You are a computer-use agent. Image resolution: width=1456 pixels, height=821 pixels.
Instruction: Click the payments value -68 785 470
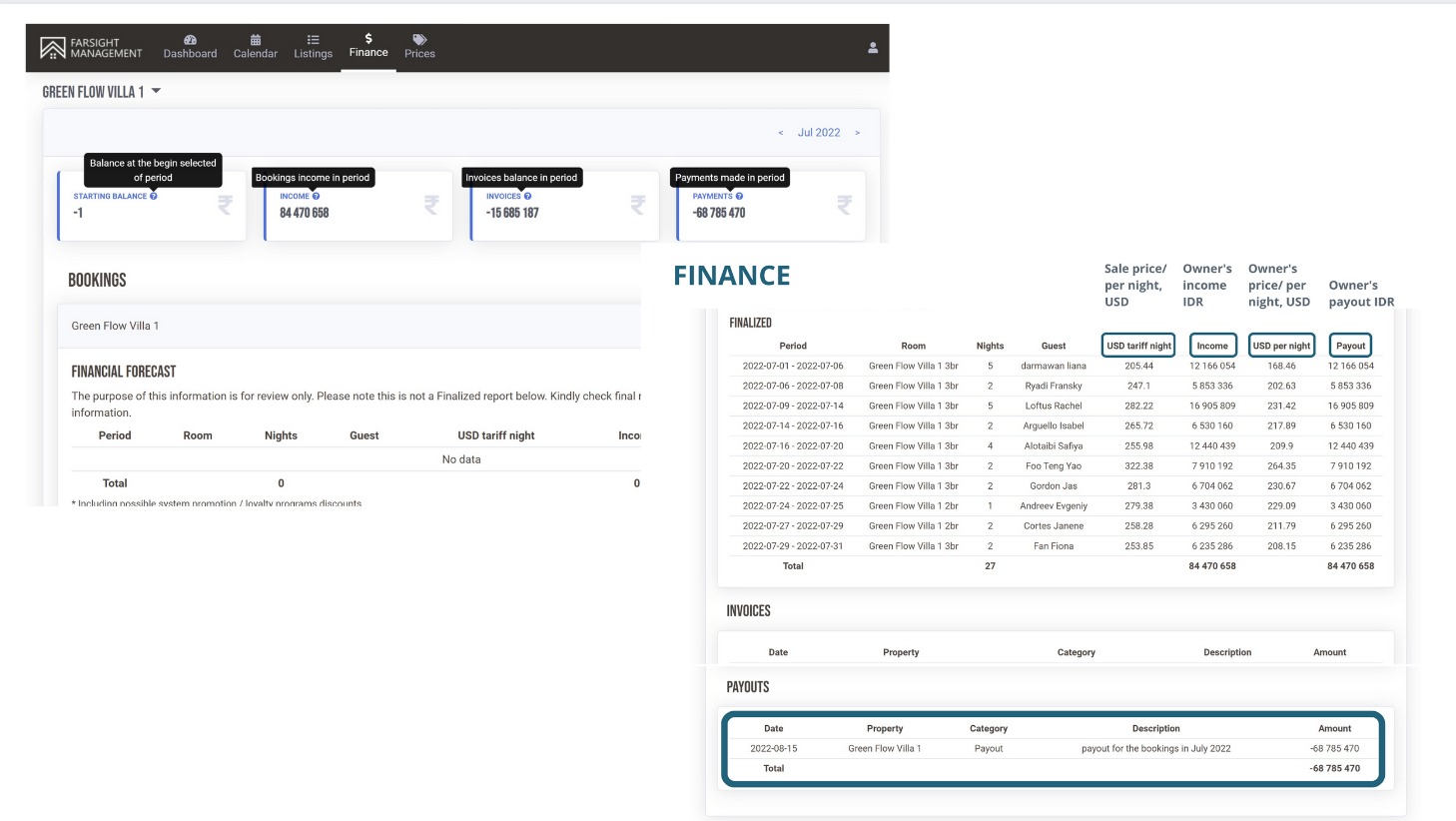[719, 213]
